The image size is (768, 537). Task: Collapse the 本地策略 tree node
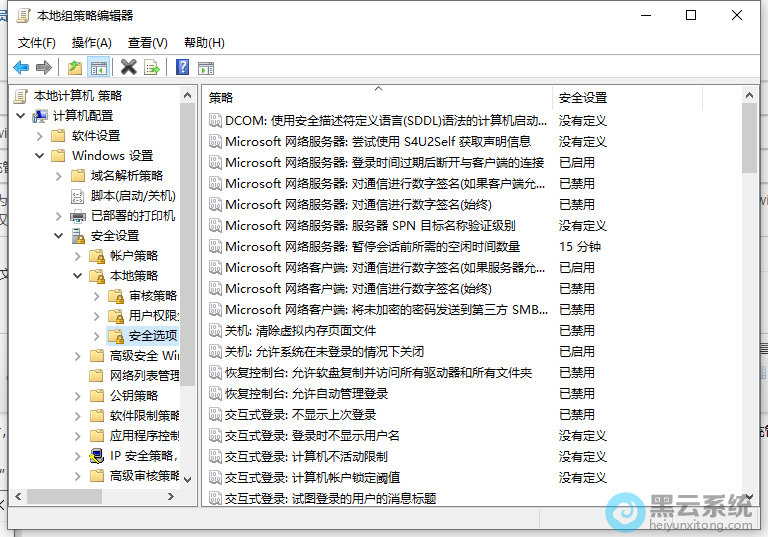(x=78, y=276)
